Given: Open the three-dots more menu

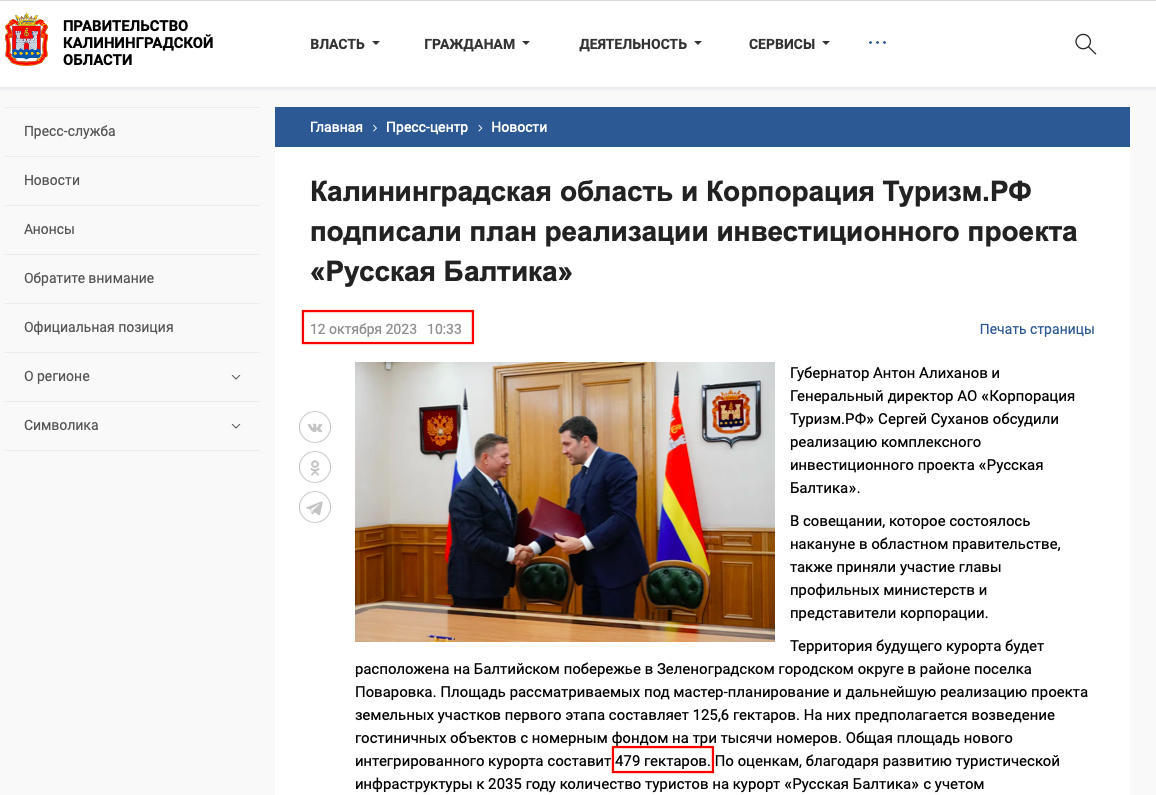Looking at the screenshot, I should coord(877,43).
